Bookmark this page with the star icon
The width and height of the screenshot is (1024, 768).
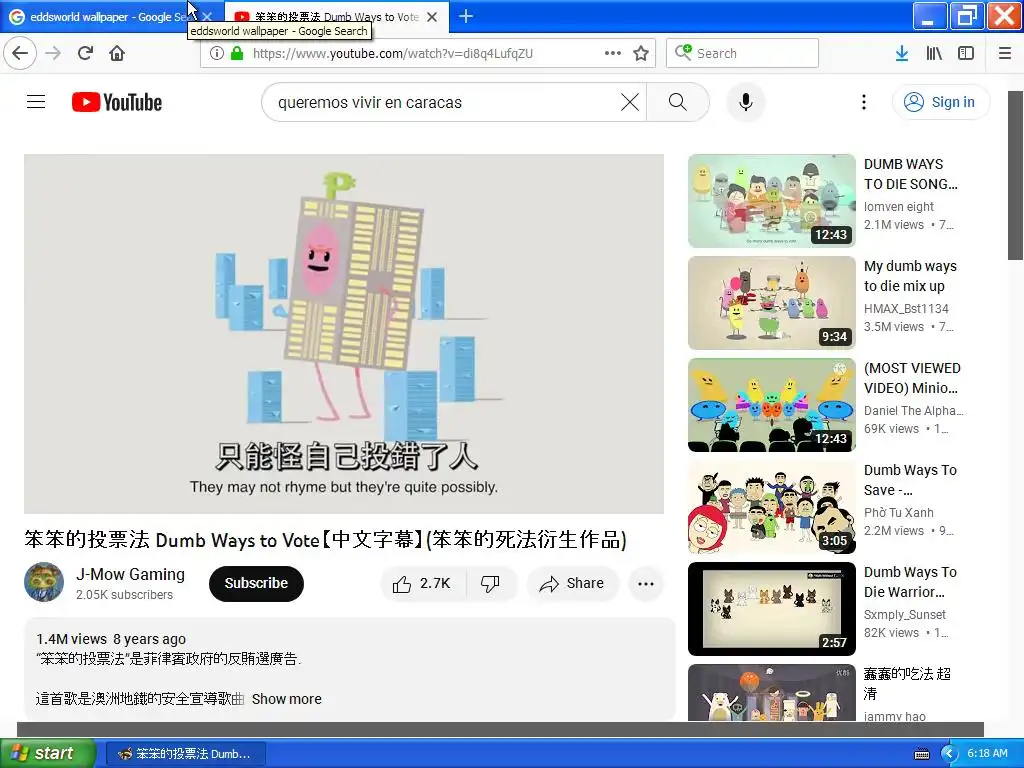click(x=641, y=54)
